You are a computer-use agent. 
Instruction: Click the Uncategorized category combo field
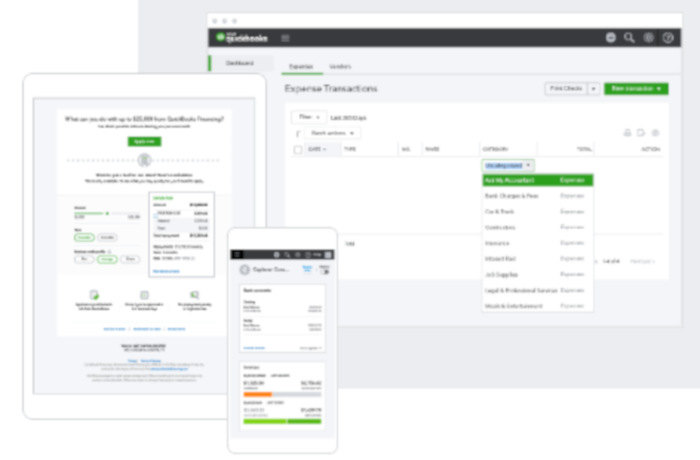coord(508,165)
